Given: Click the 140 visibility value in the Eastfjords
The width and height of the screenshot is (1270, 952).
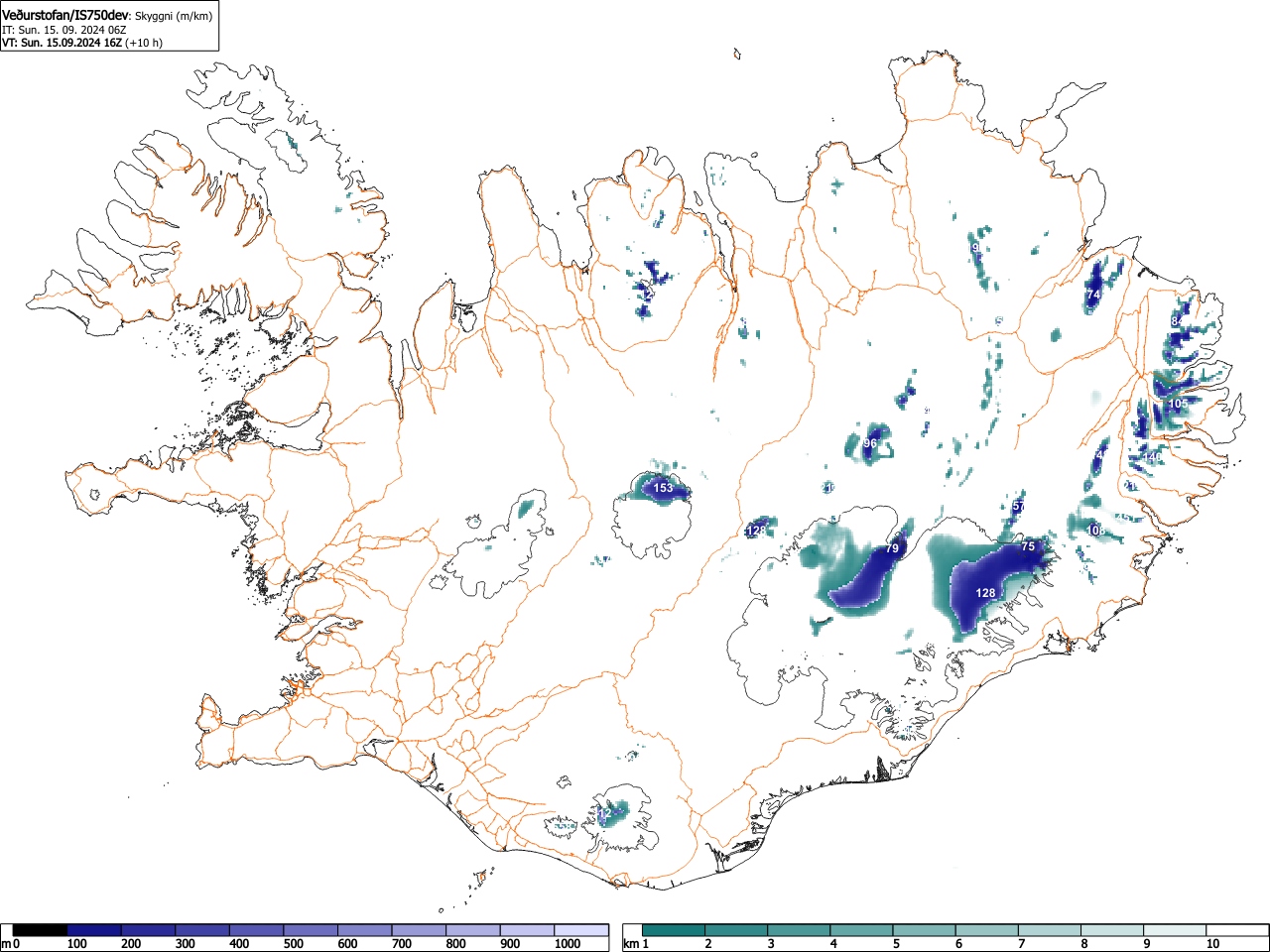Looking at the screenshot, I should tap(1153, 457).
